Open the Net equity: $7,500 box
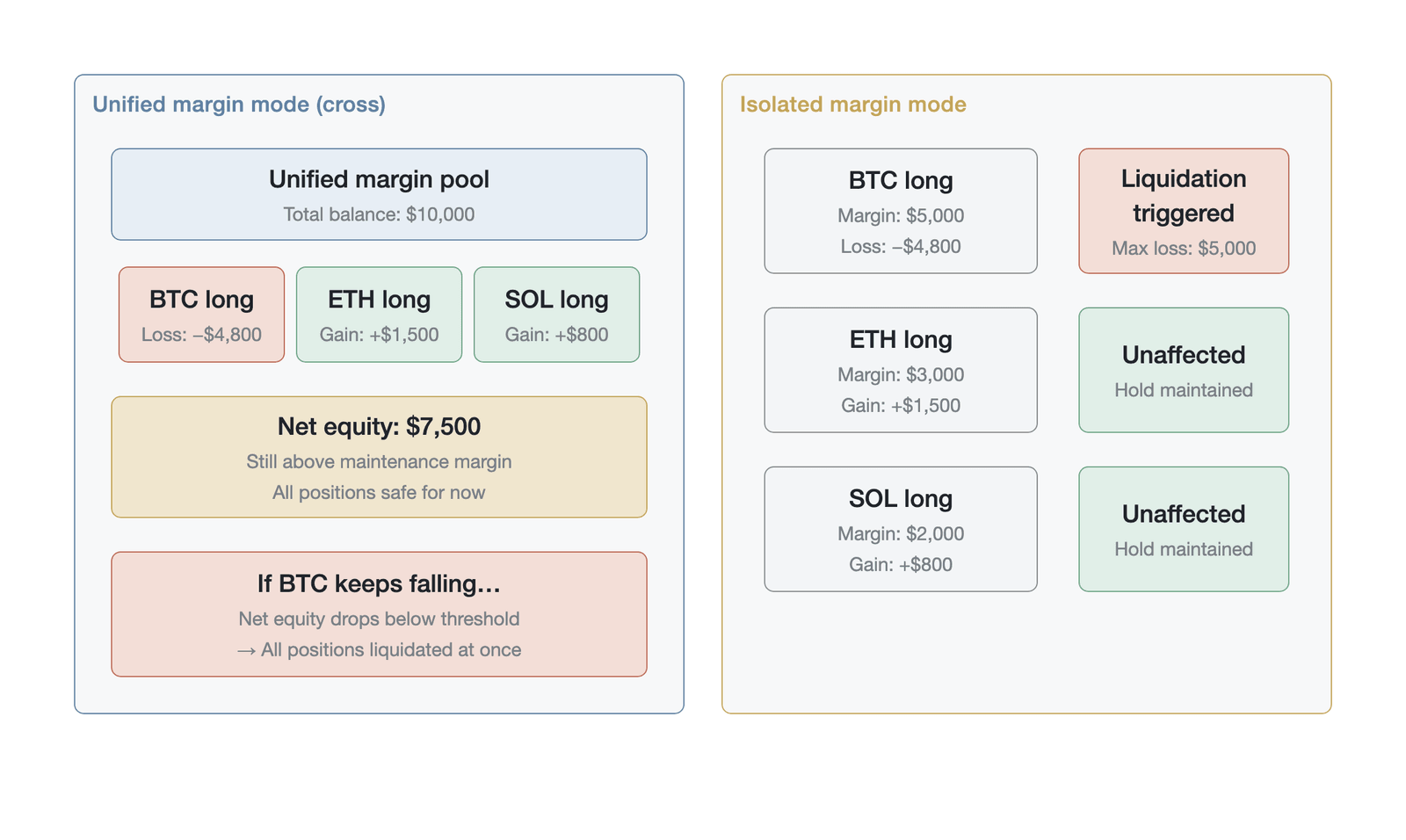Screen dimensions: 1406x840 coord(379,457)
